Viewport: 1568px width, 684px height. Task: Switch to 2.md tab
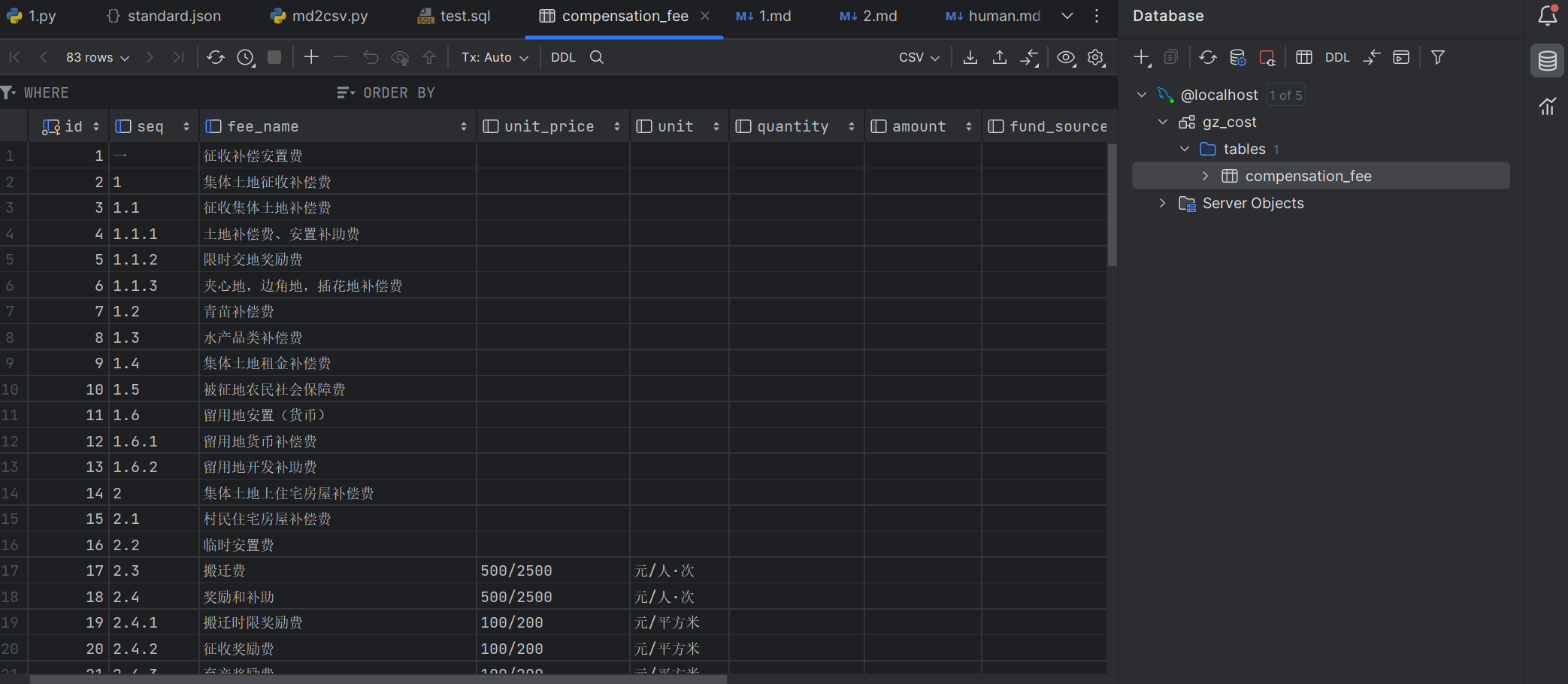point(868,16)
